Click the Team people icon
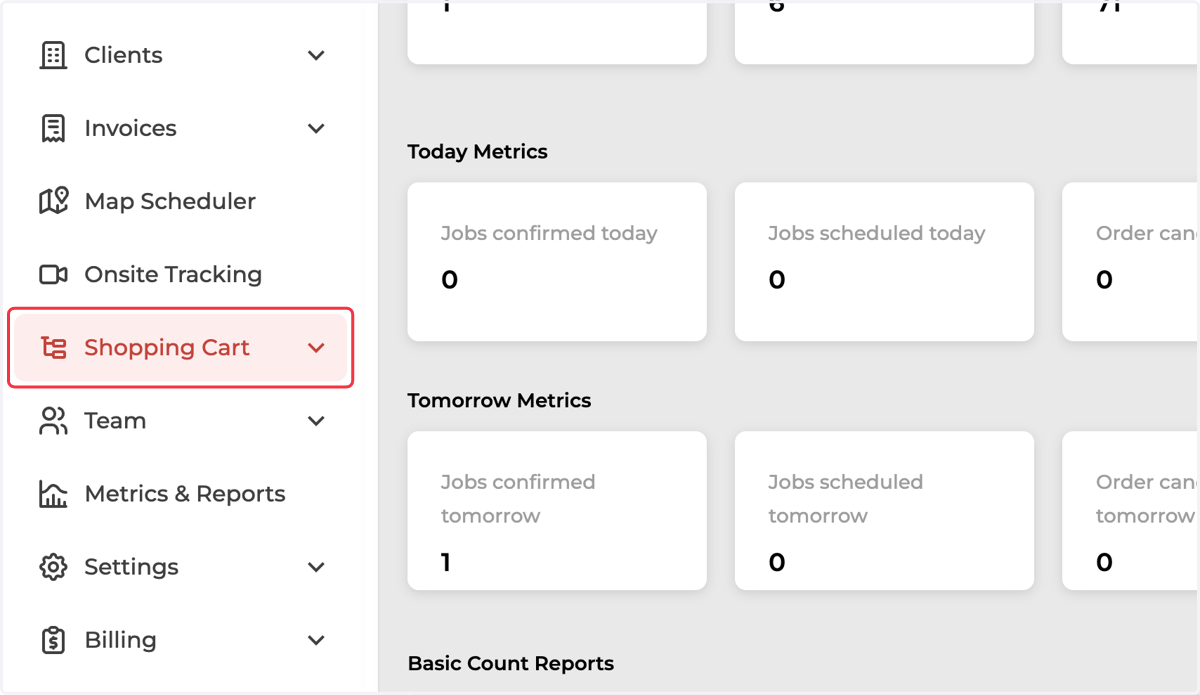The width and height of the screenshot is (1200, 695). (53, 421)
